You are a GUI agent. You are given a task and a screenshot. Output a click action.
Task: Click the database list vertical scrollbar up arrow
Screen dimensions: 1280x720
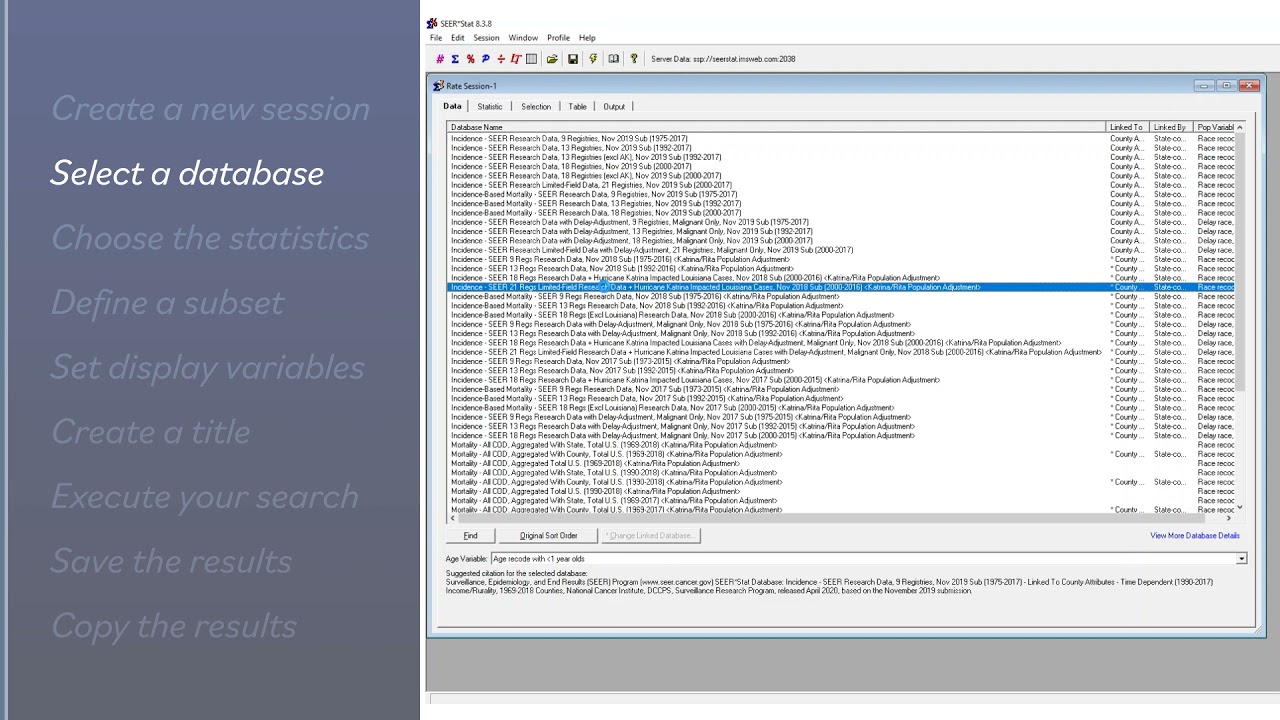click(1240, 127)
